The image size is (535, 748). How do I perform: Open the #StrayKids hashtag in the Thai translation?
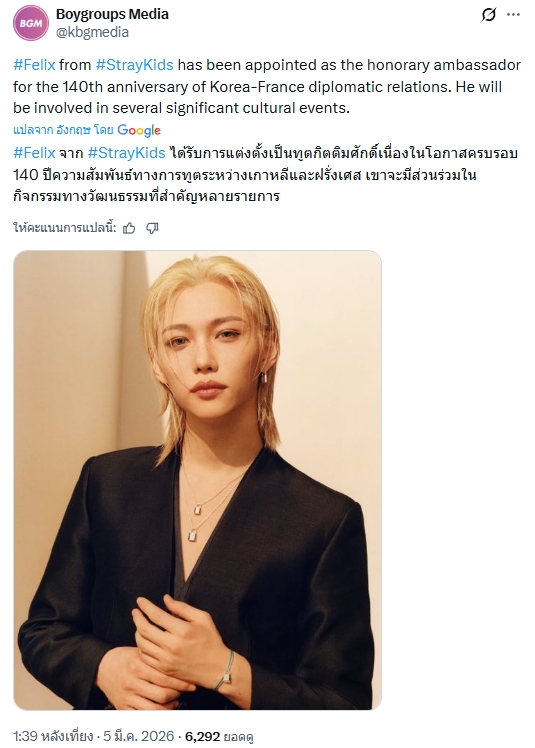tap(127, 153)
